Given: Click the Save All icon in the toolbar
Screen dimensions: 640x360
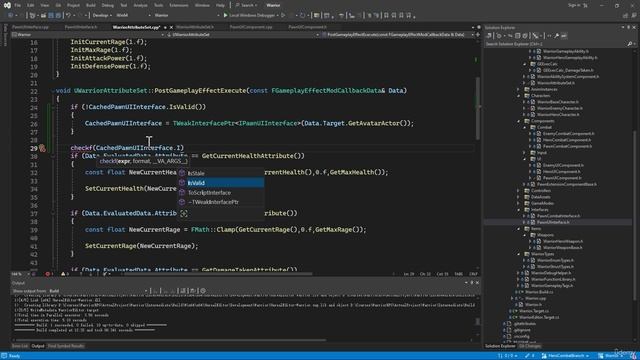Looking at the screenshot, I should coord(59,16).
